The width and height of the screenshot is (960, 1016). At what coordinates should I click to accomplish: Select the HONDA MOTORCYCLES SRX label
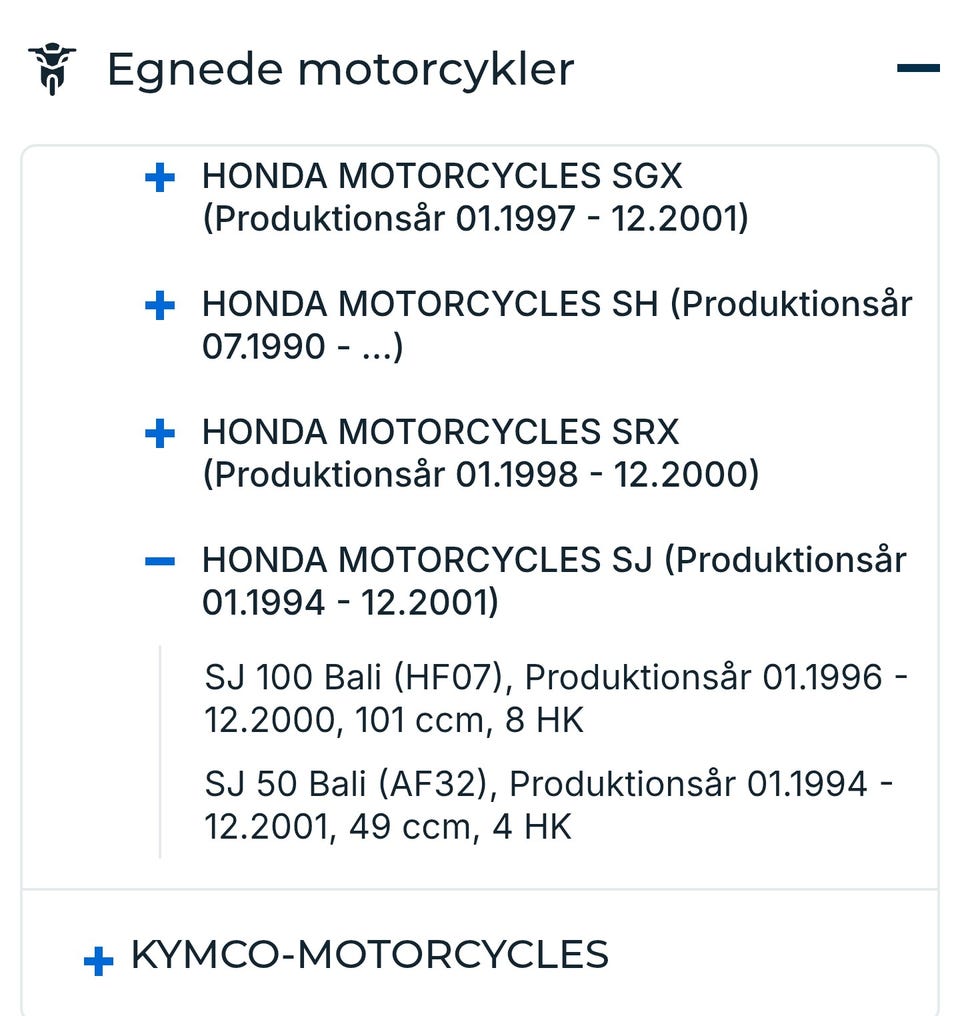pyautogui.click(x=440, y=432)
